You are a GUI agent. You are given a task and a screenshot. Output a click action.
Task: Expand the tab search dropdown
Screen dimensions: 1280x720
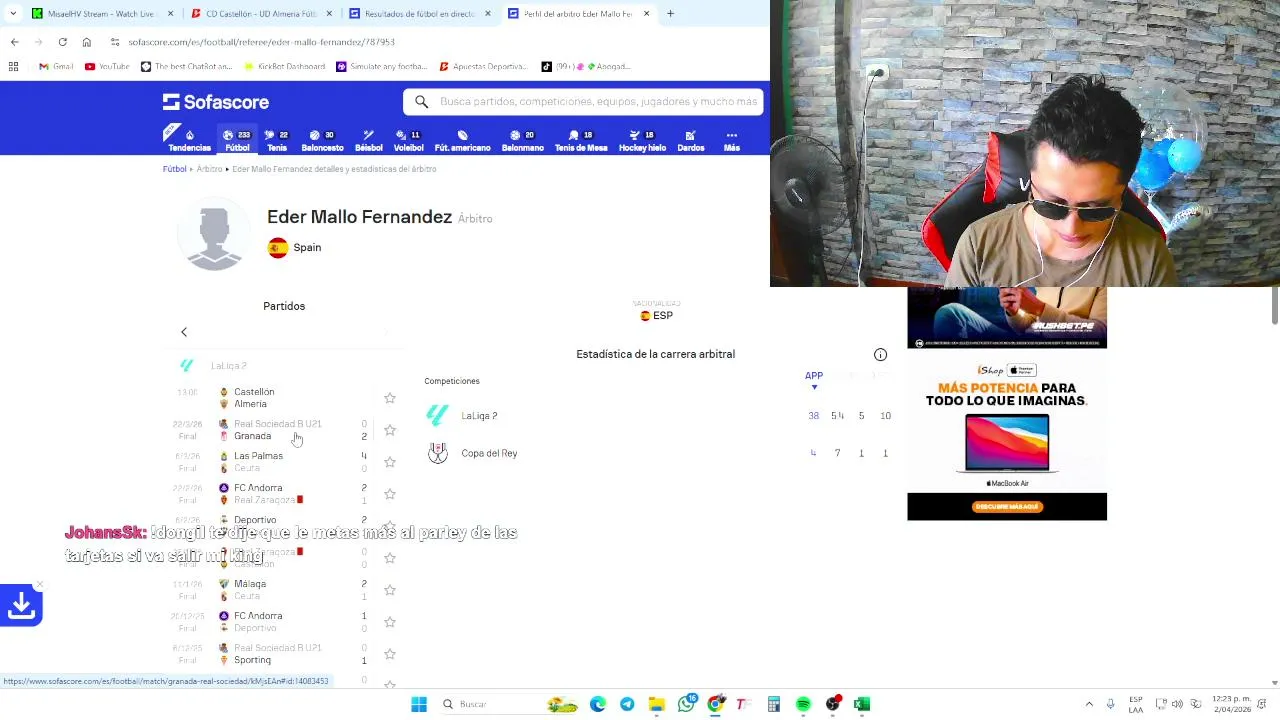pyautogui.click(x=12, y=14)
